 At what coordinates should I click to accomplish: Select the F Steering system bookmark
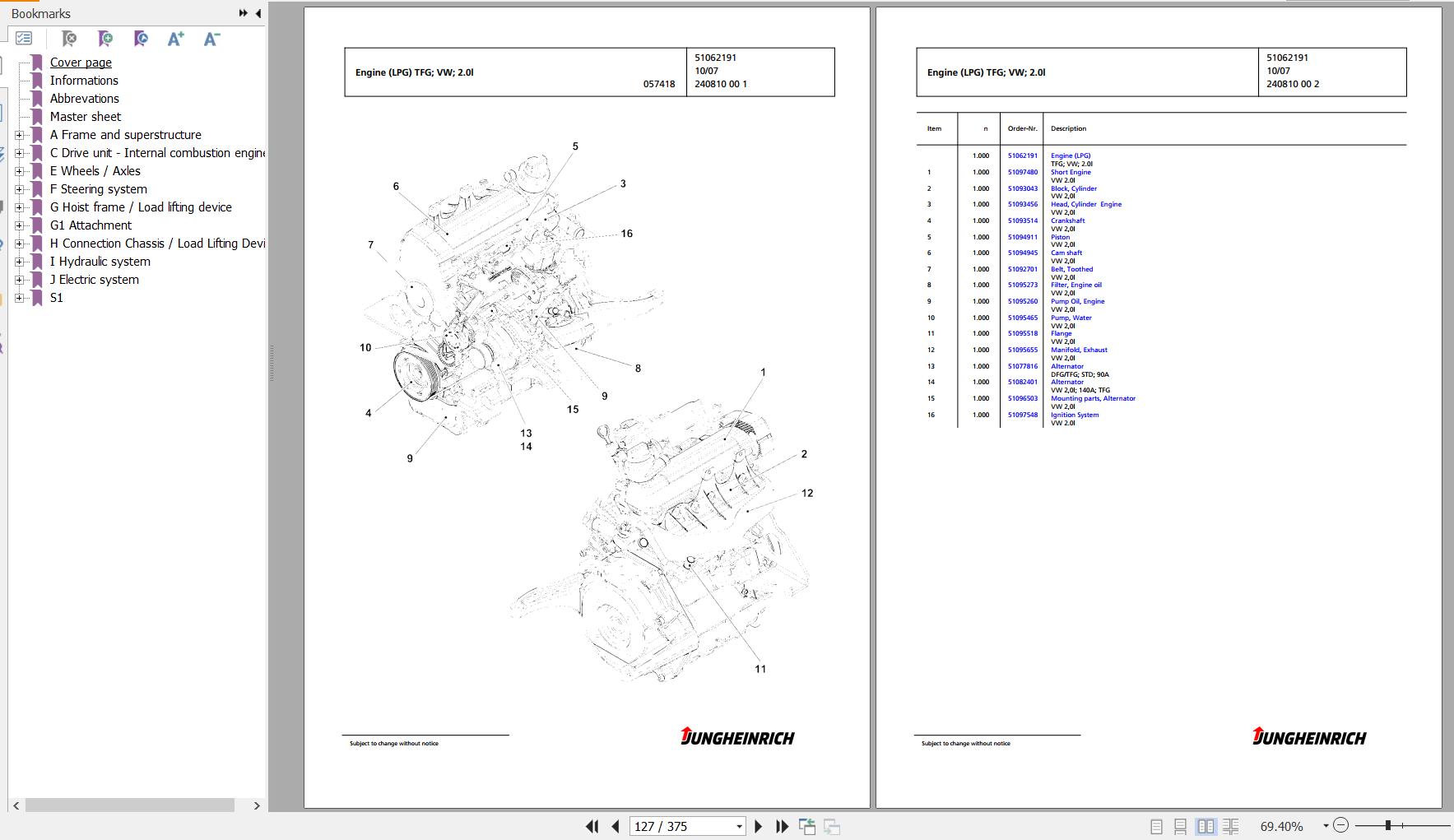pos(98,189)
